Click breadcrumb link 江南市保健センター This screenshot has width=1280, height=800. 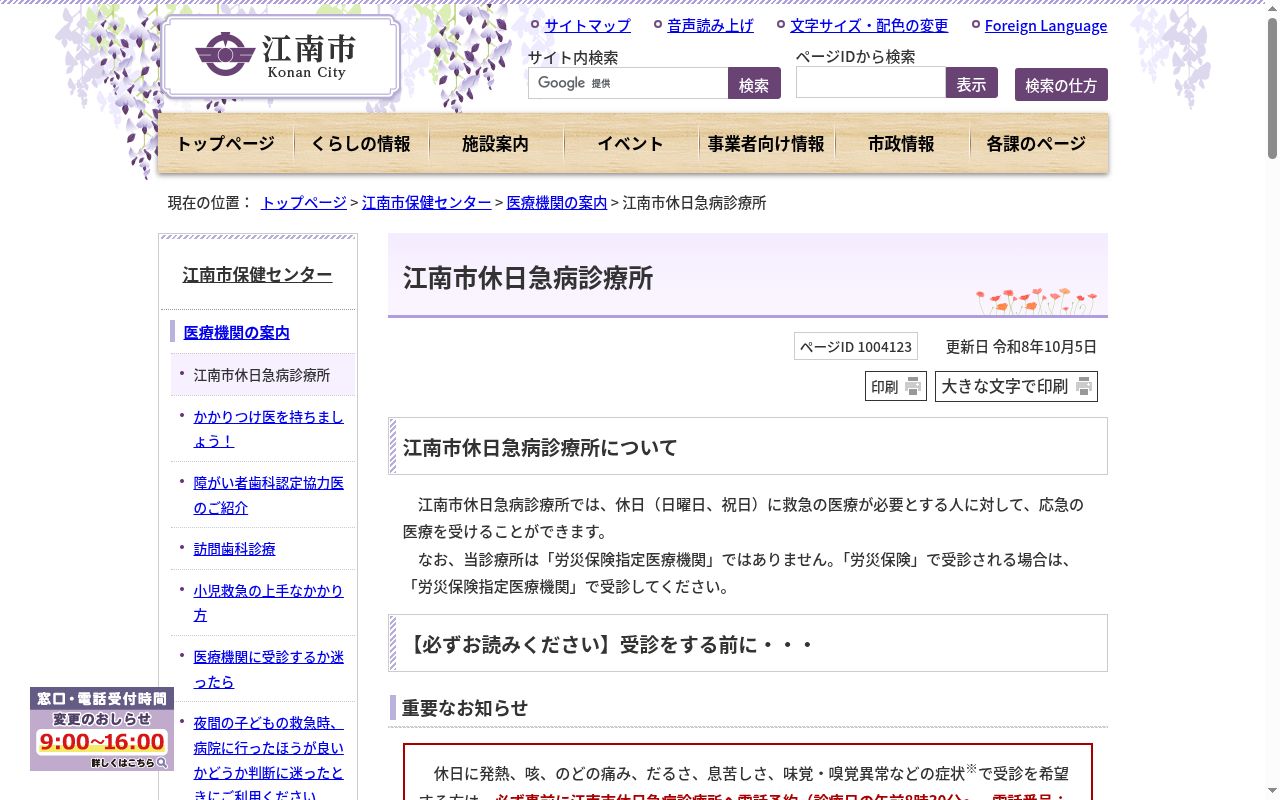(426, 202)
